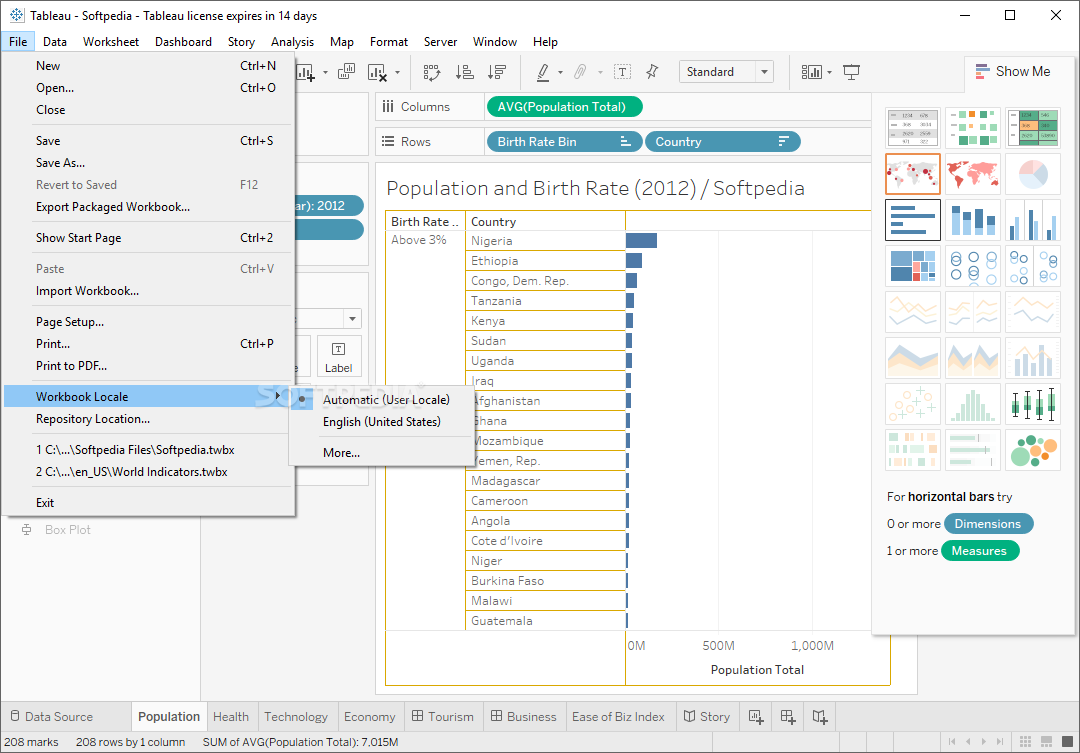The height and width of the screenshot is (753, 1080).
Task: Open Repository Location... menu item
Action: [x=149, y=419]
